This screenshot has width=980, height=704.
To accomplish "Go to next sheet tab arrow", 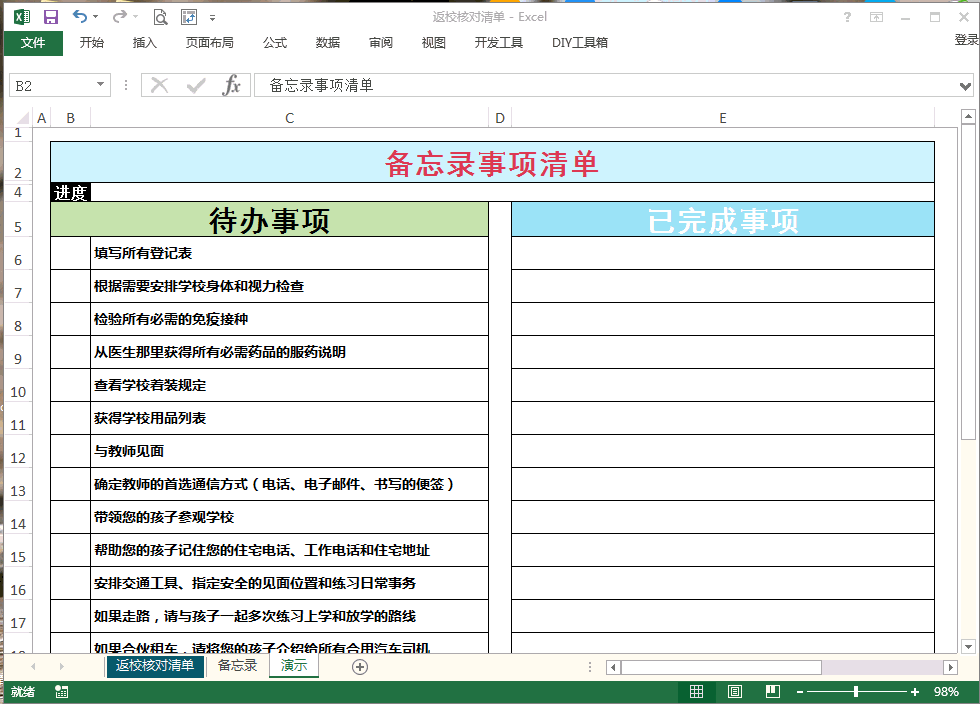I will click(x=61, y=666).
